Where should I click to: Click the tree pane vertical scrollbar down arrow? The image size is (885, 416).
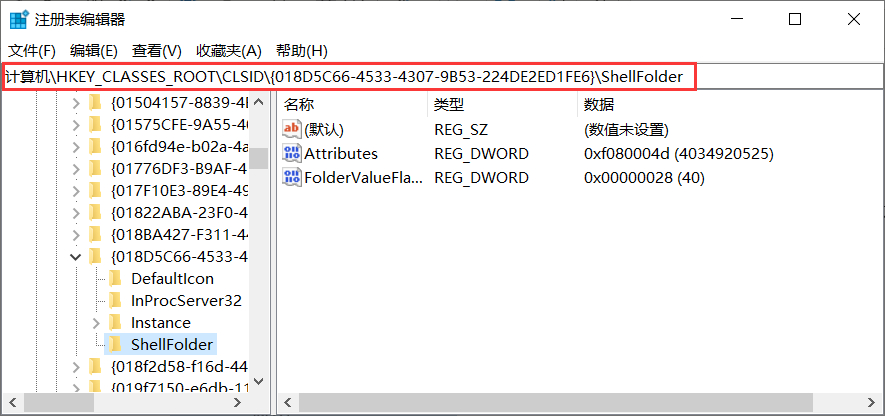click(259, 381)
